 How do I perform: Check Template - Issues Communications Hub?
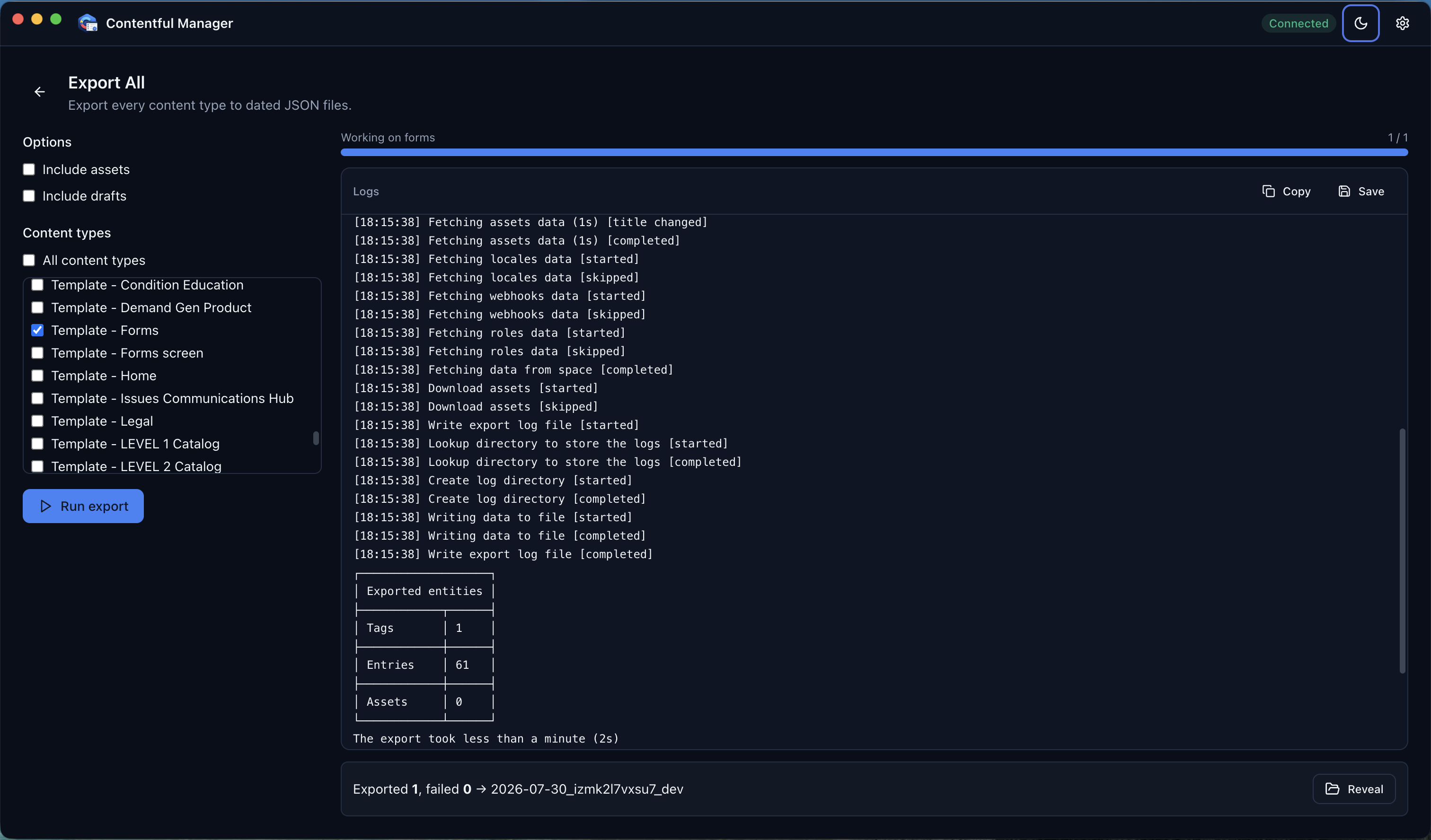[37, 398]
